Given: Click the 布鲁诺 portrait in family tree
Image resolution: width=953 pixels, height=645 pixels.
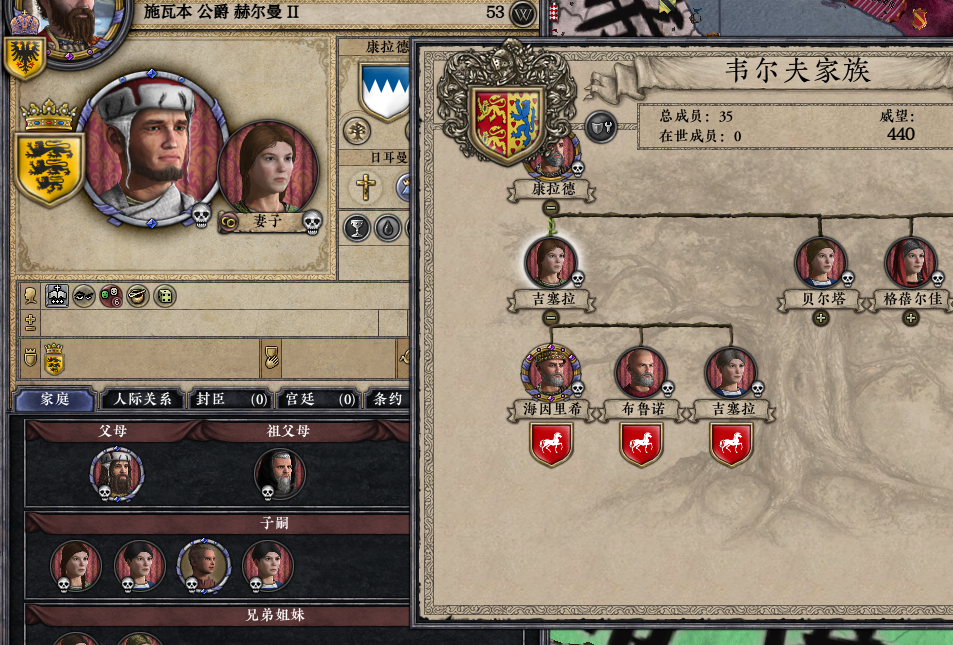Looking at the screenshot, I should pyautogui.click(x=641, y=373).
